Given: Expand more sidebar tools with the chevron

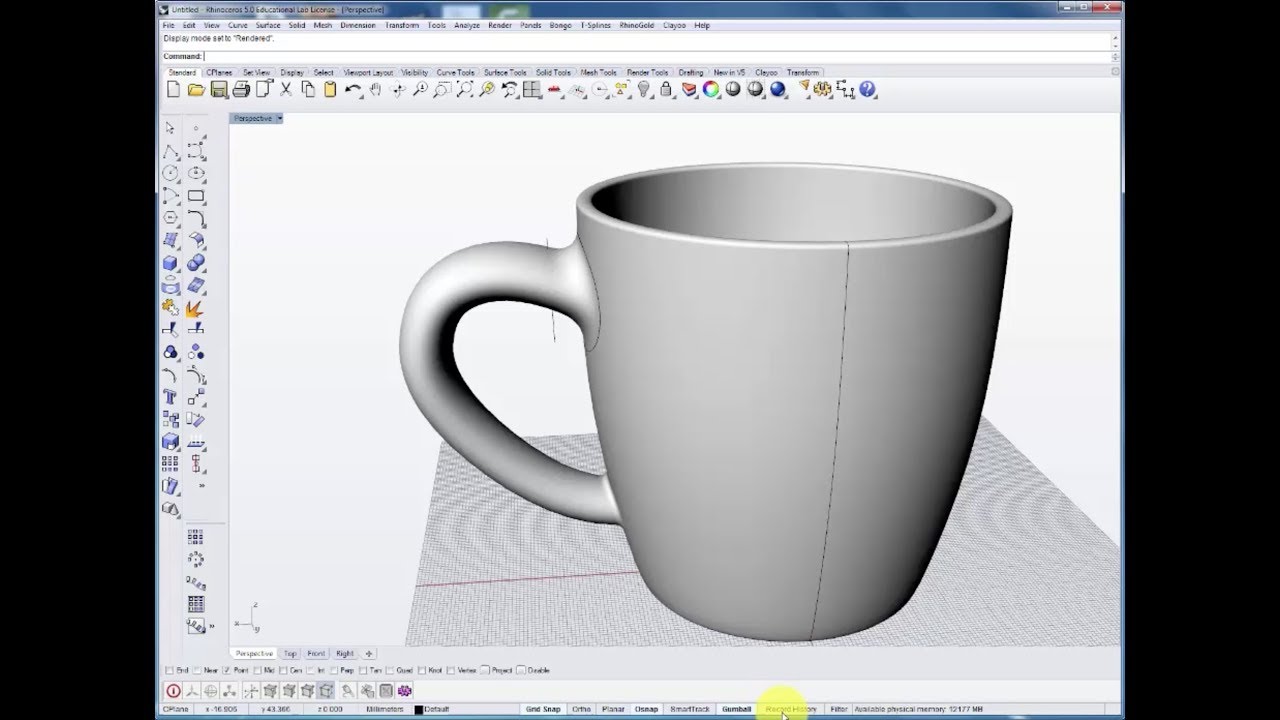Looking at the screenshot, I should (202, 486).
